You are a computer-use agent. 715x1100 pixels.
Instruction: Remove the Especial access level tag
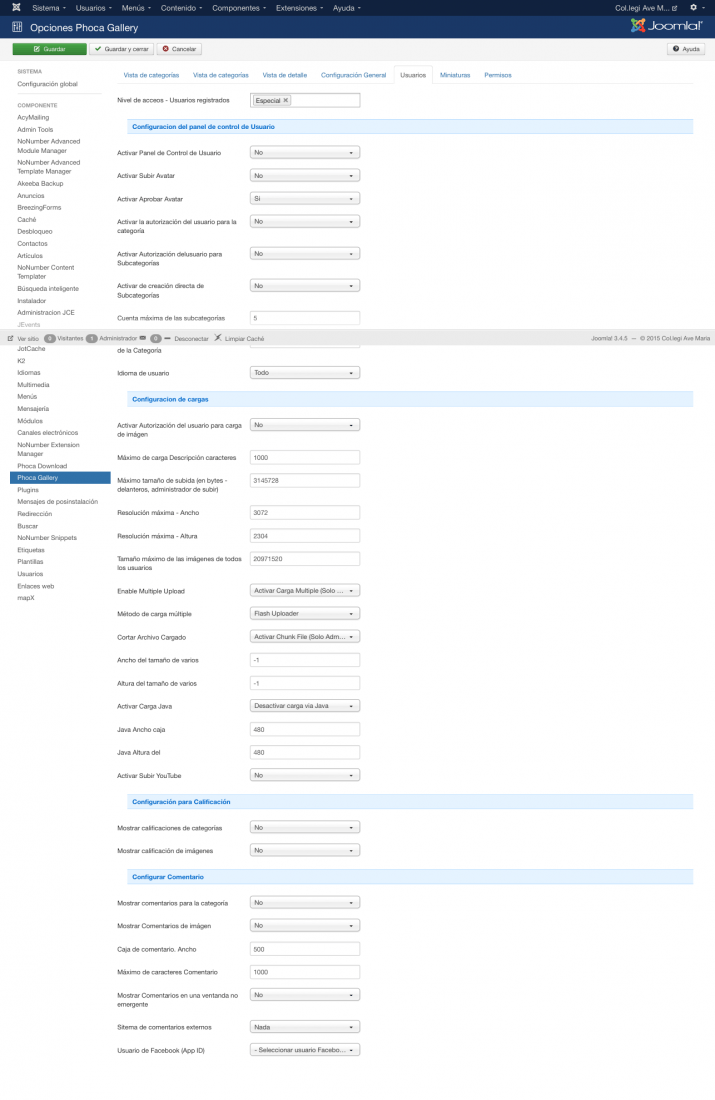(286, 100)
